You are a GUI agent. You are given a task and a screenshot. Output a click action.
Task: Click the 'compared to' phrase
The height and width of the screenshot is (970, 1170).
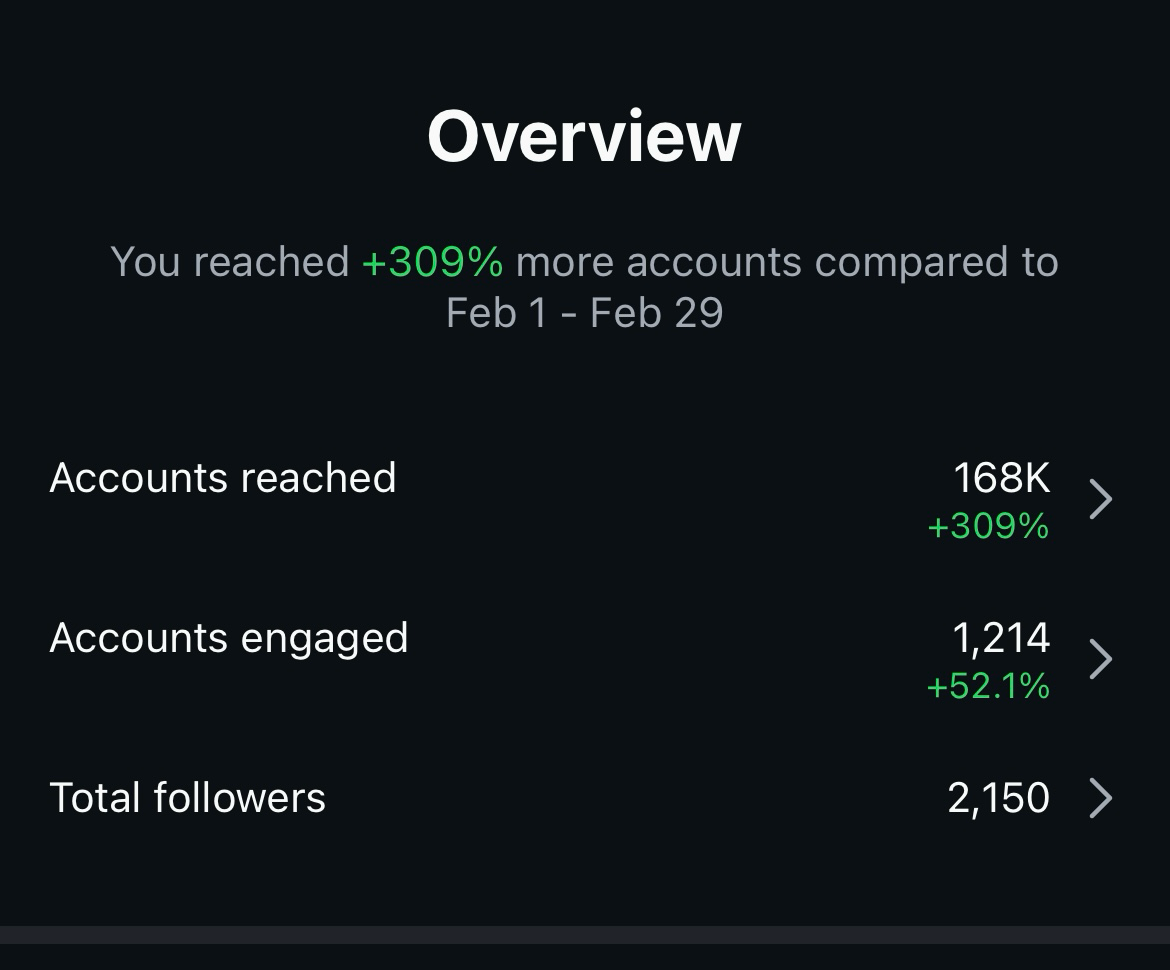point(936,263)
